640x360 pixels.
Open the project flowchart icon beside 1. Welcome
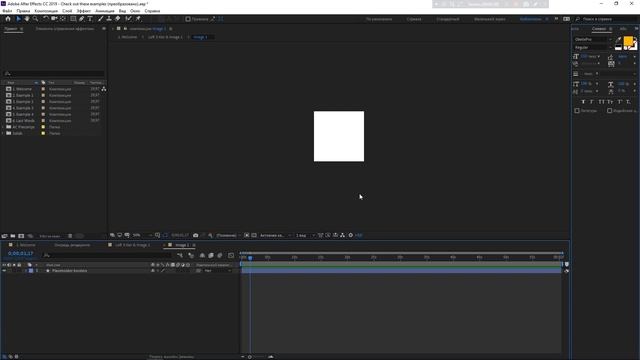(104, 89)
